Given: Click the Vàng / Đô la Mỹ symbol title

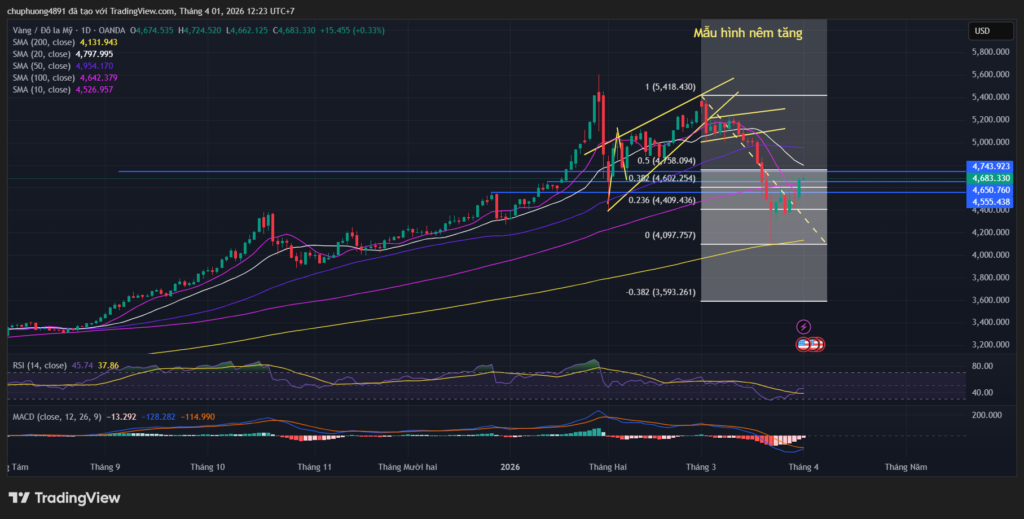Looking at the screenshot, I should pyautogui.click(x=60, y=30).
